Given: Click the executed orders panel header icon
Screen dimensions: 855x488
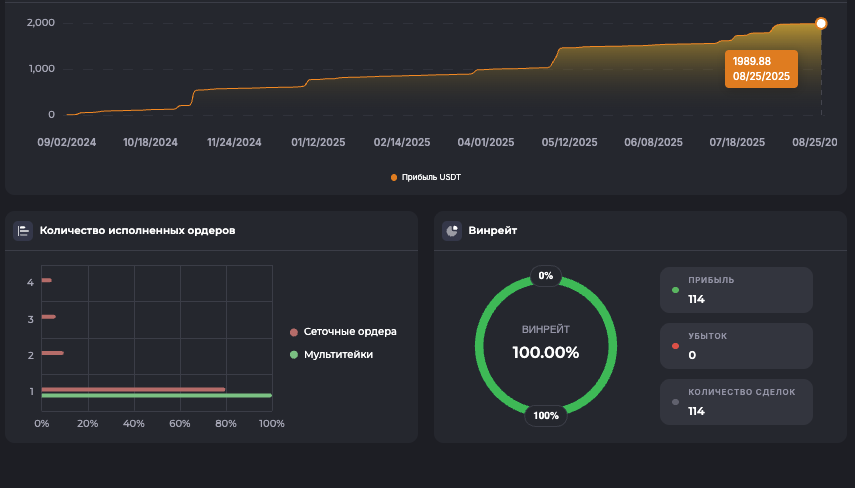Looking at the screenshot, I should click(x=23, y=231).
